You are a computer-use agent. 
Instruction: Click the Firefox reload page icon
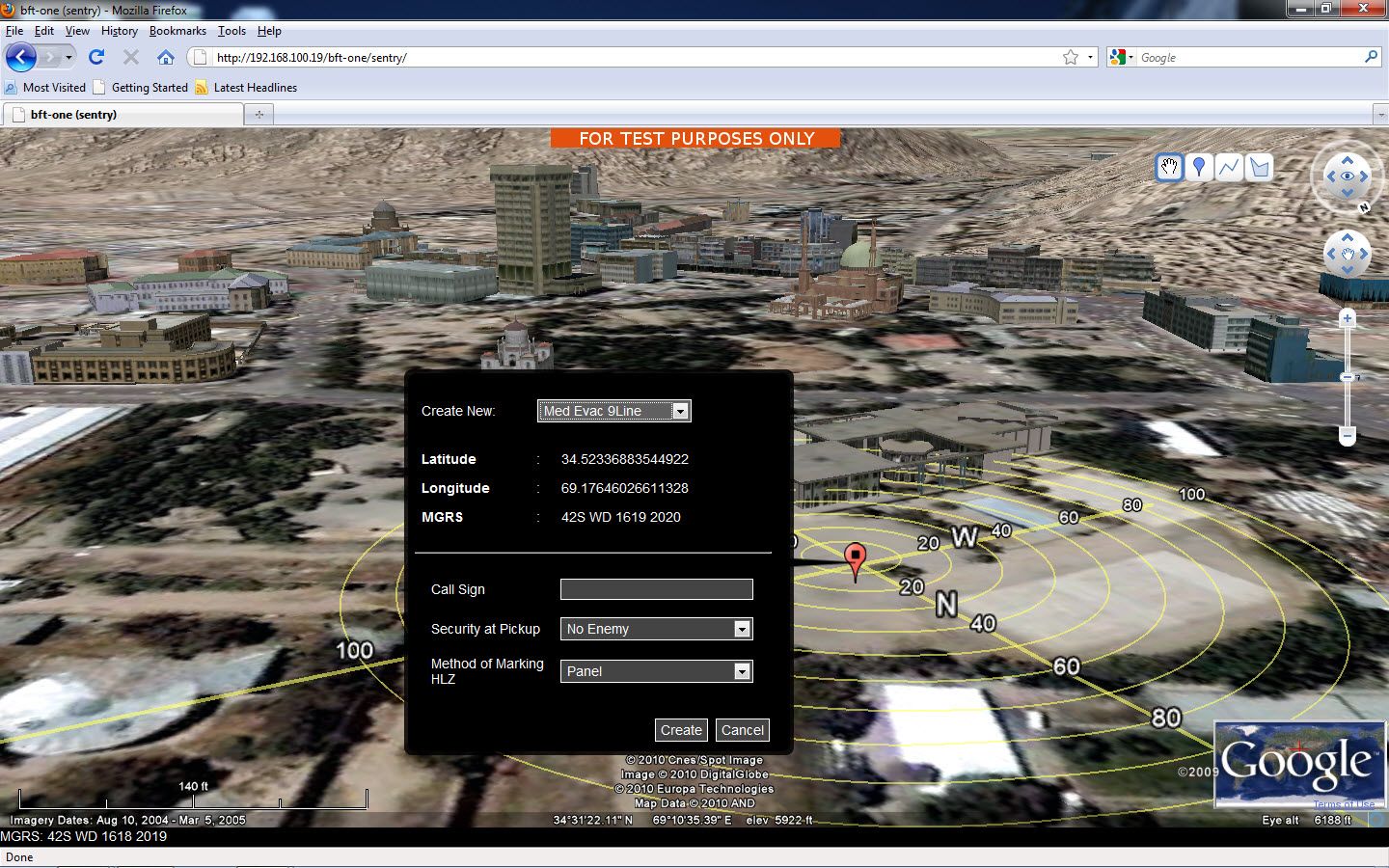point(96,57)
